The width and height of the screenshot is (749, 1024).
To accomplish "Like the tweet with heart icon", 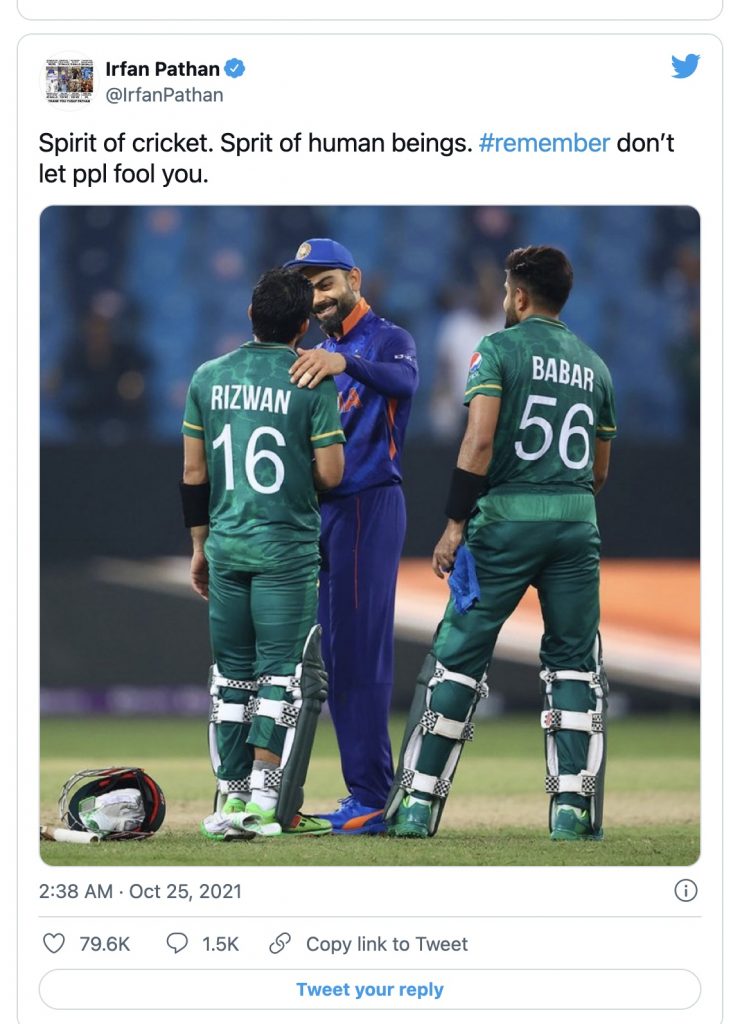I will 54,943.
